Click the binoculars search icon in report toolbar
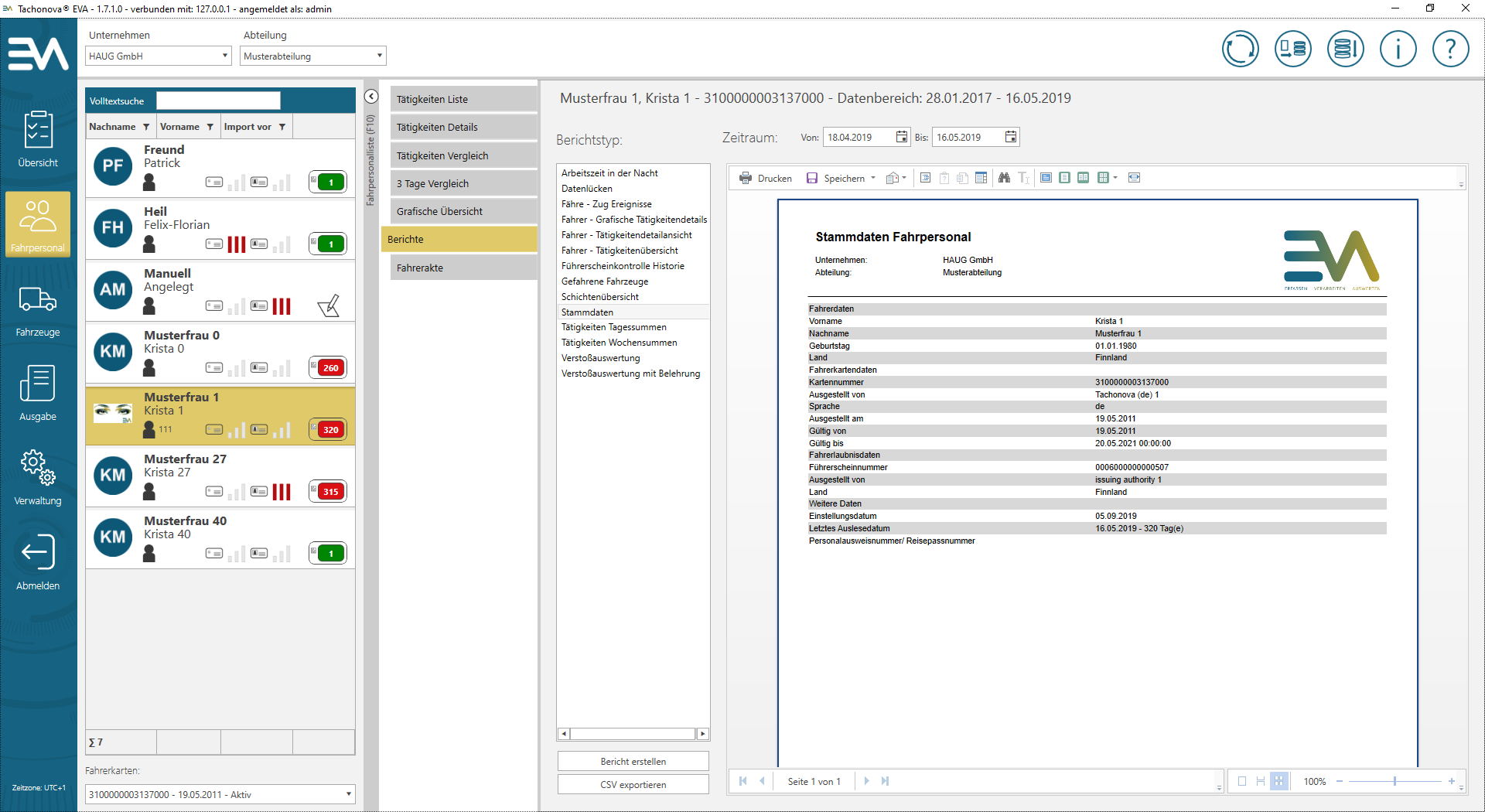This screenshot has height=812, width=1485. point(1004,178)
